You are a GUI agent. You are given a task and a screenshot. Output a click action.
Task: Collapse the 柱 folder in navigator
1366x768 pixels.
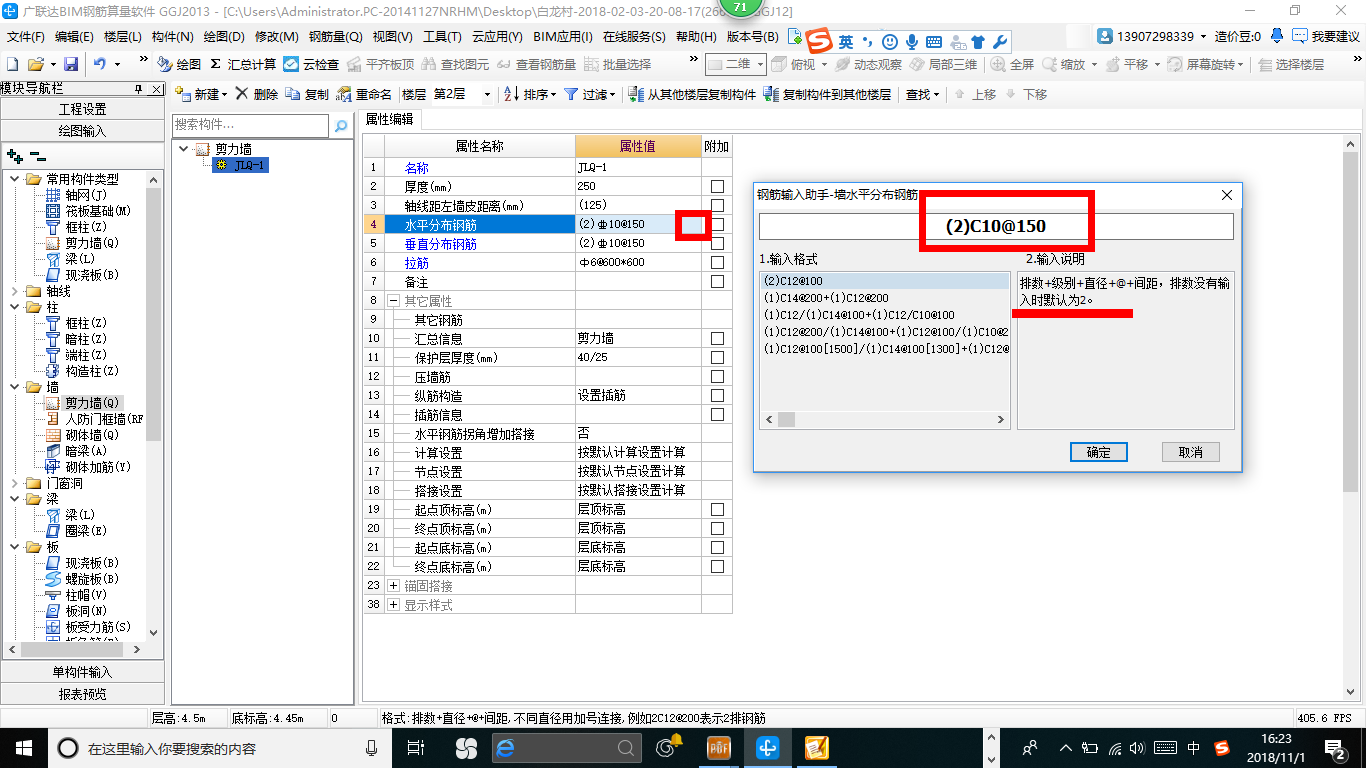click(x=14, y=307)
